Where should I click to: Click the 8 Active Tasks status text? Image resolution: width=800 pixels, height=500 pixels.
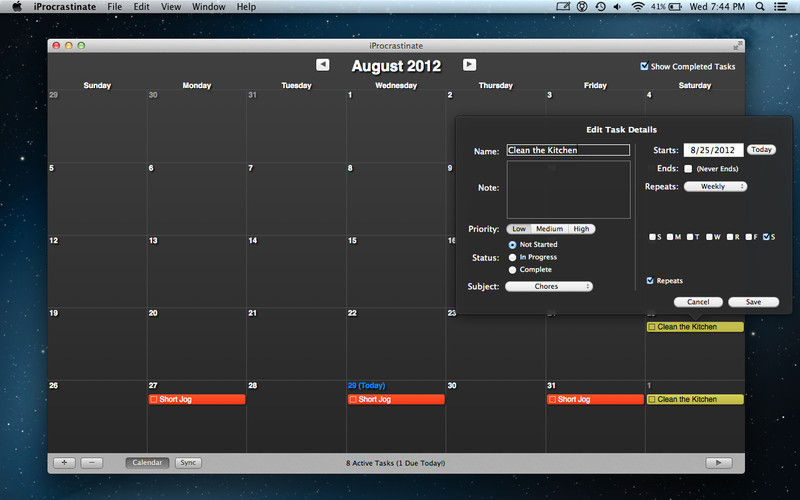395,463
